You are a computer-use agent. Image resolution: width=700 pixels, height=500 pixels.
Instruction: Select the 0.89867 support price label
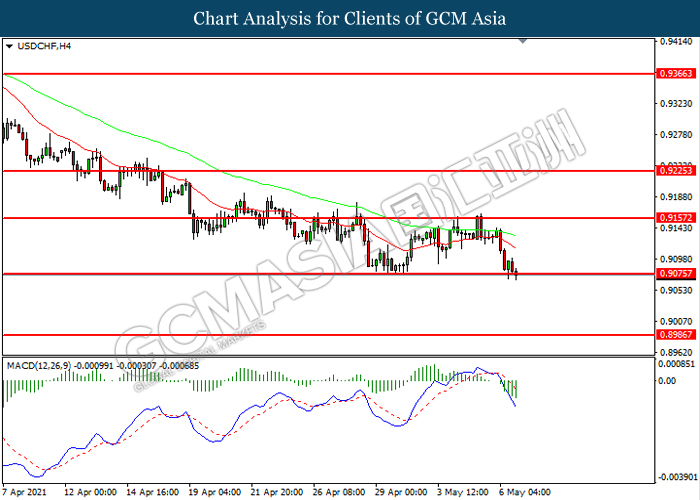[x=676, y=335]
